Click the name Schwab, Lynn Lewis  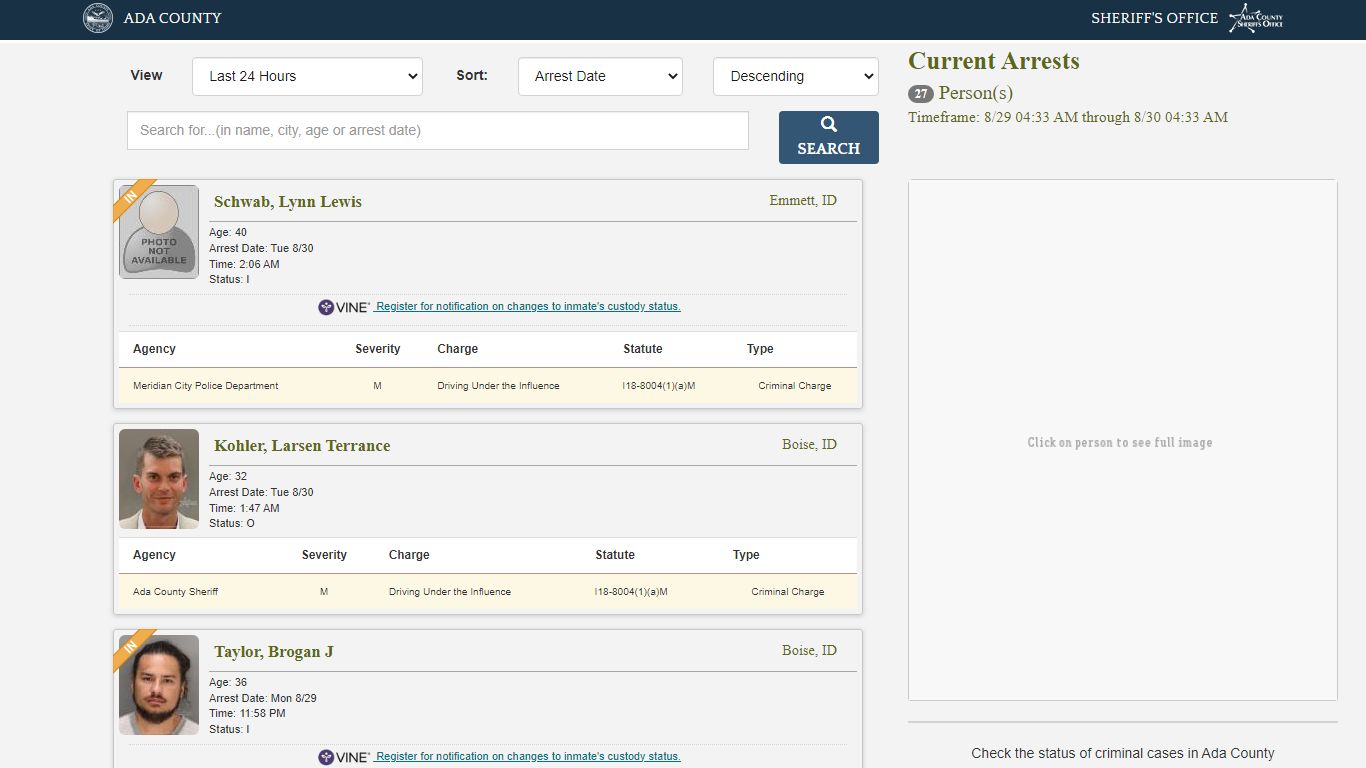pyautogui.click(x=288, y=202)
